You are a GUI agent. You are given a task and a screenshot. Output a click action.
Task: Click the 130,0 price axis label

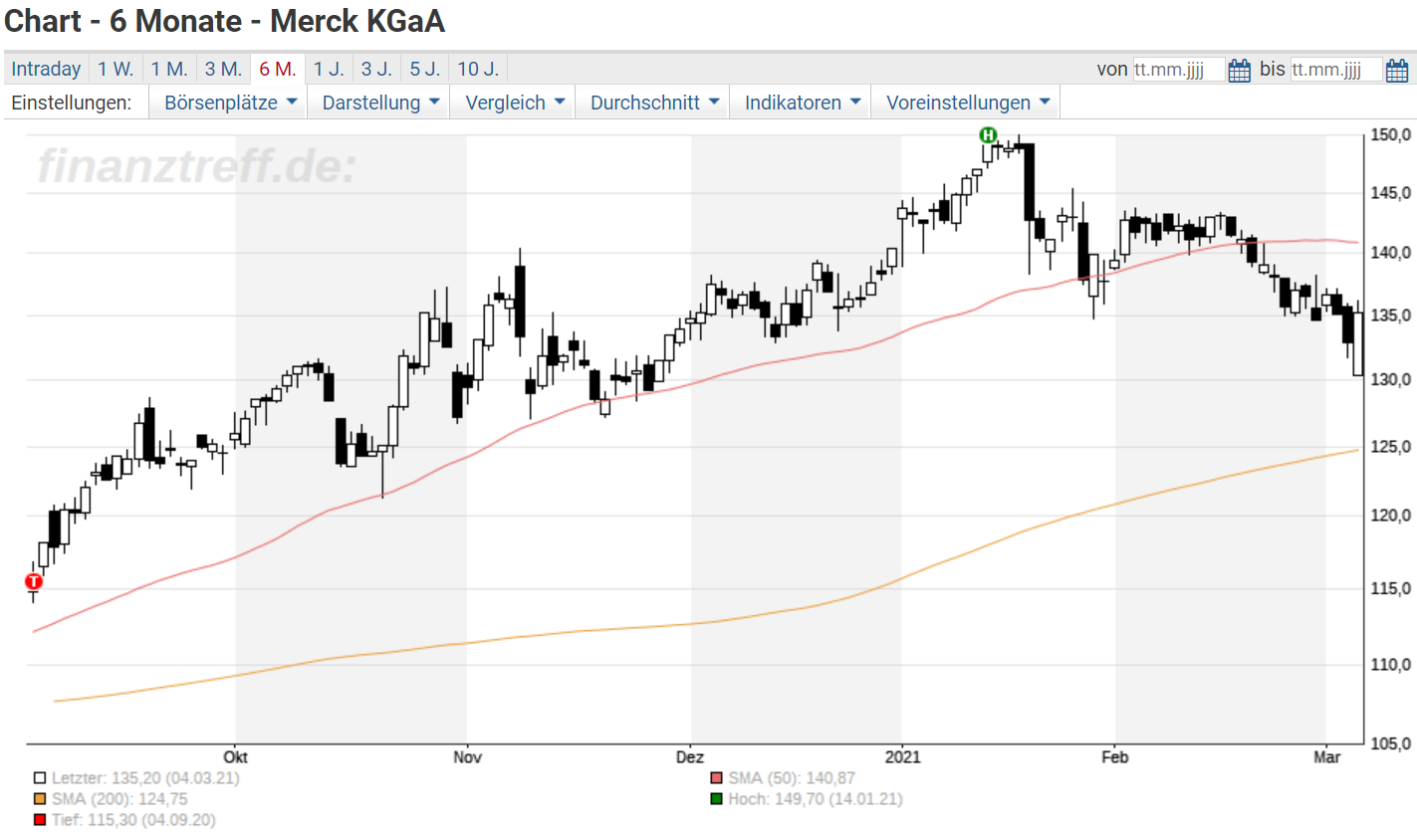[x=1391, y=379]
